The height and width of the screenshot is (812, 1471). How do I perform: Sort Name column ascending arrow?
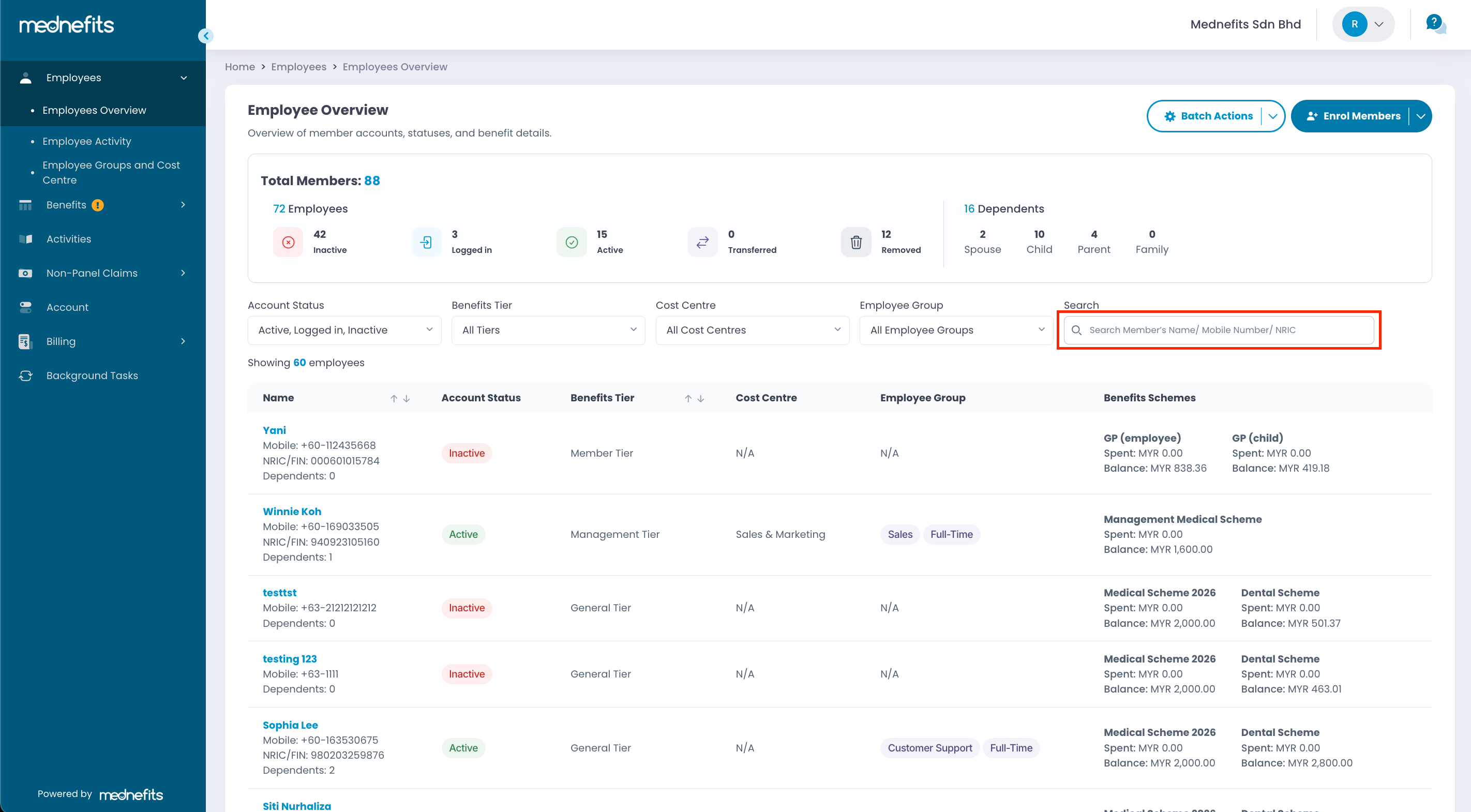point(394,399)
